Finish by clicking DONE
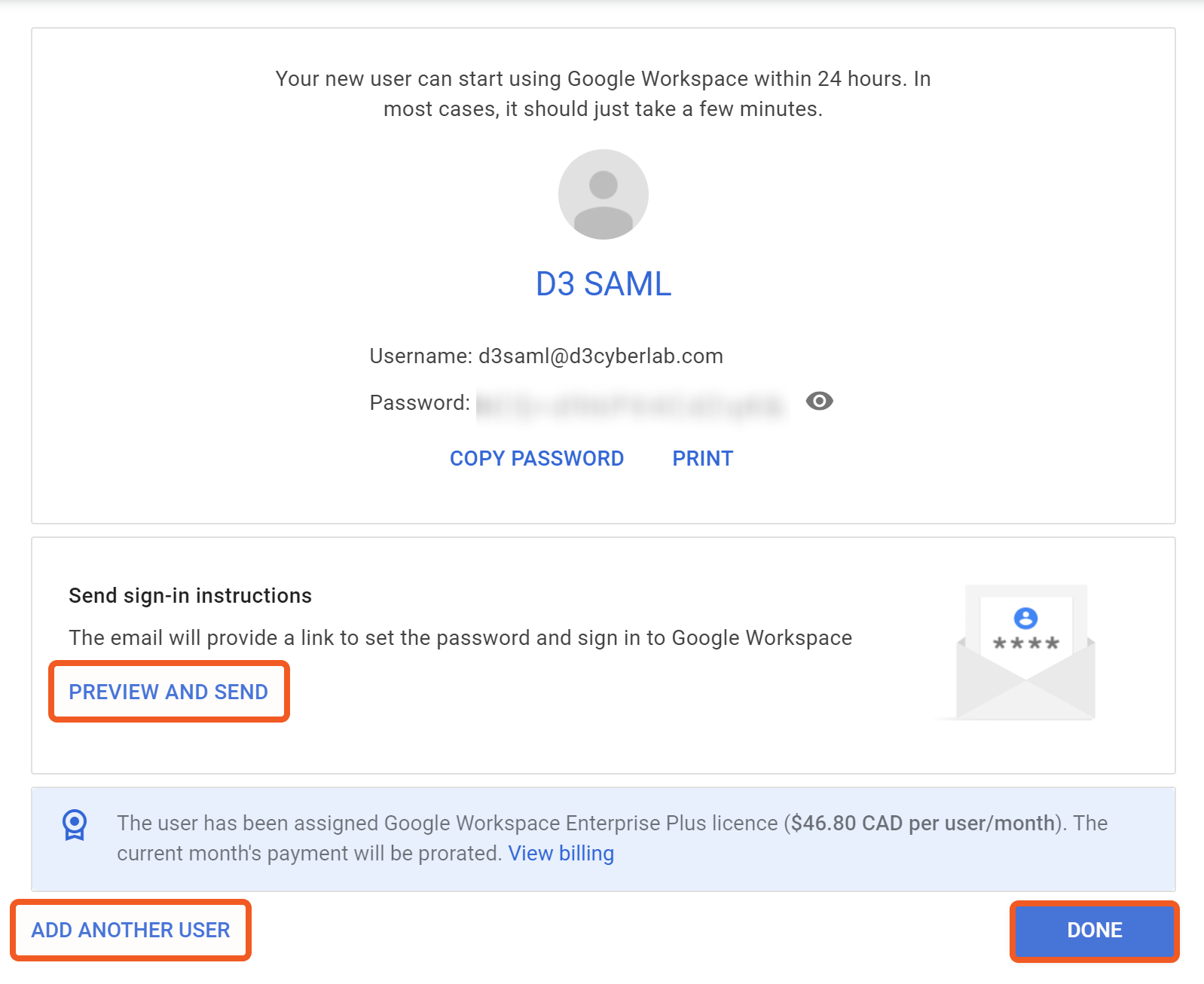Viewport: 1204px width, 984px height. click(x=1094, y=931)
